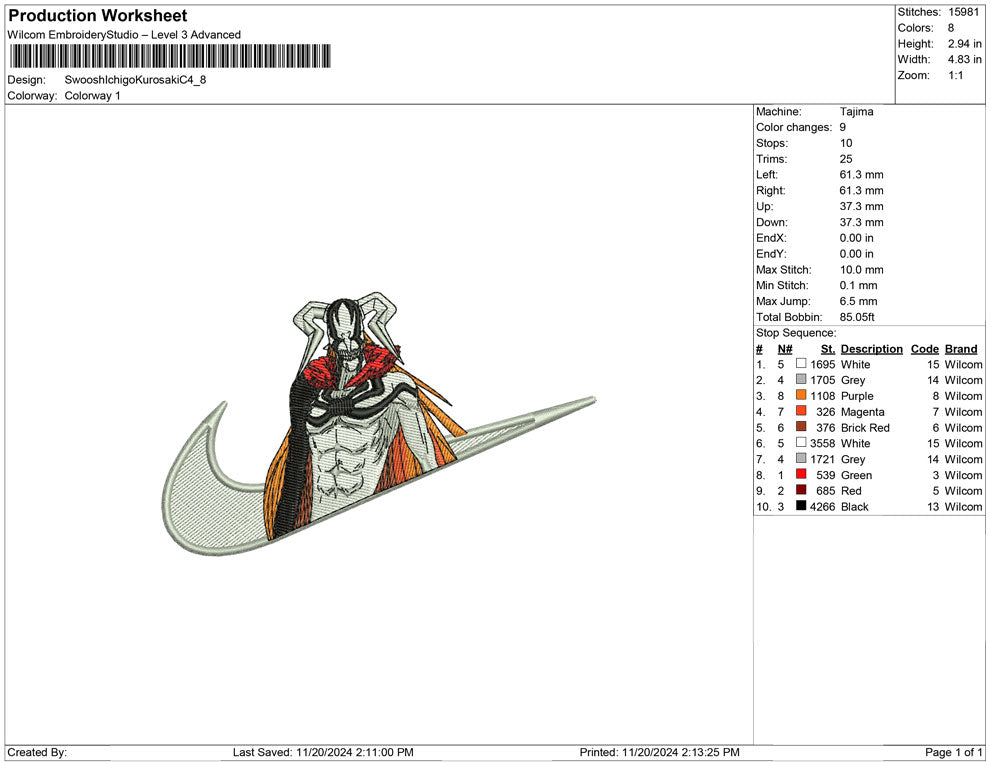The width and height of the screenshot is (990, 762).
Task: Click the design name SwooshIchigoKurosakiC4_8
Action: coord(135,80)
